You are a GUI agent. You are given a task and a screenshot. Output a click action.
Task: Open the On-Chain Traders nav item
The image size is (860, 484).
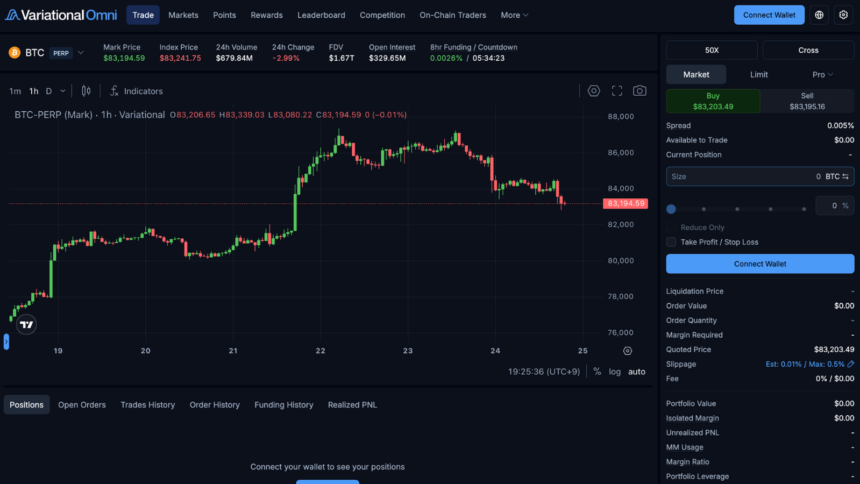pyautogui.click(x=452, y=15)
